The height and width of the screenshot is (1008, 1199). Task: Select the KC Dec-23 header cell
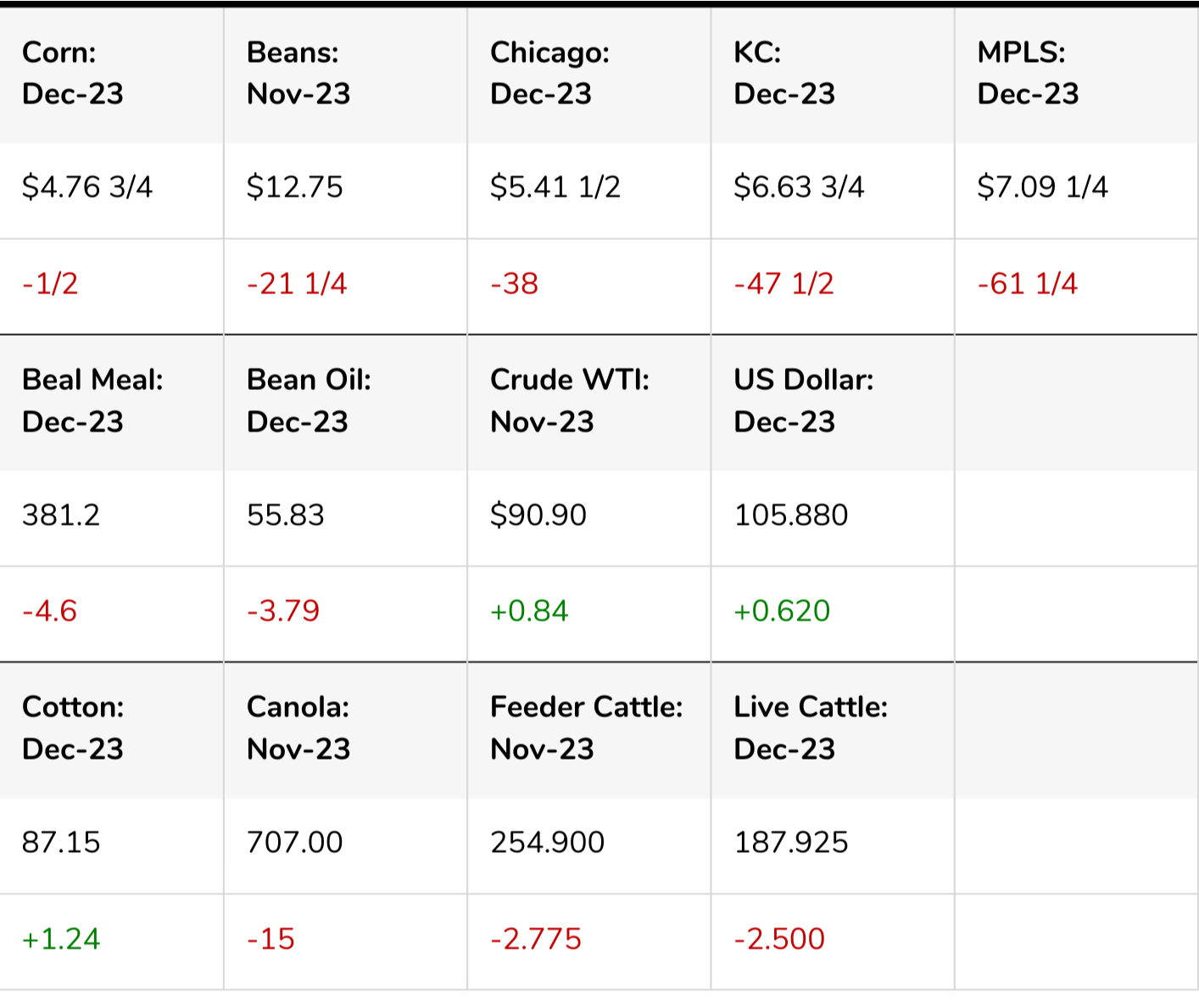784,74
